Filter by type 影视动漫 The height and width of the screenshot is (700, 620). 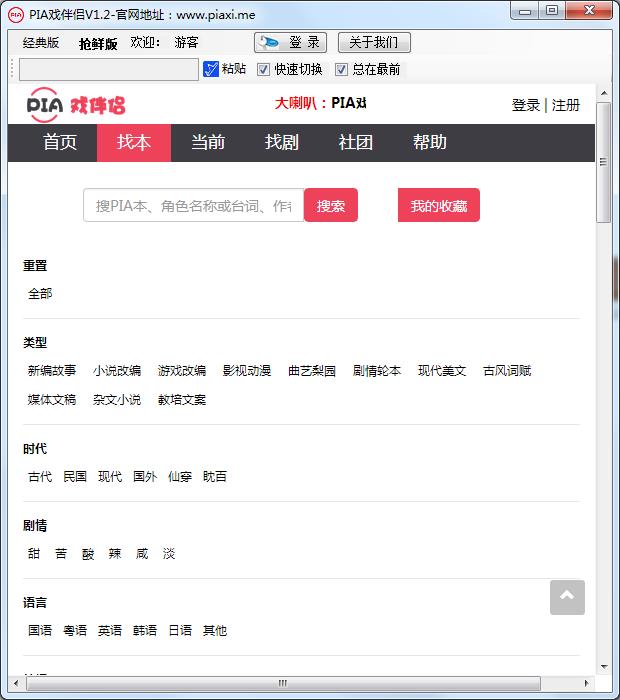click(247, 371)
